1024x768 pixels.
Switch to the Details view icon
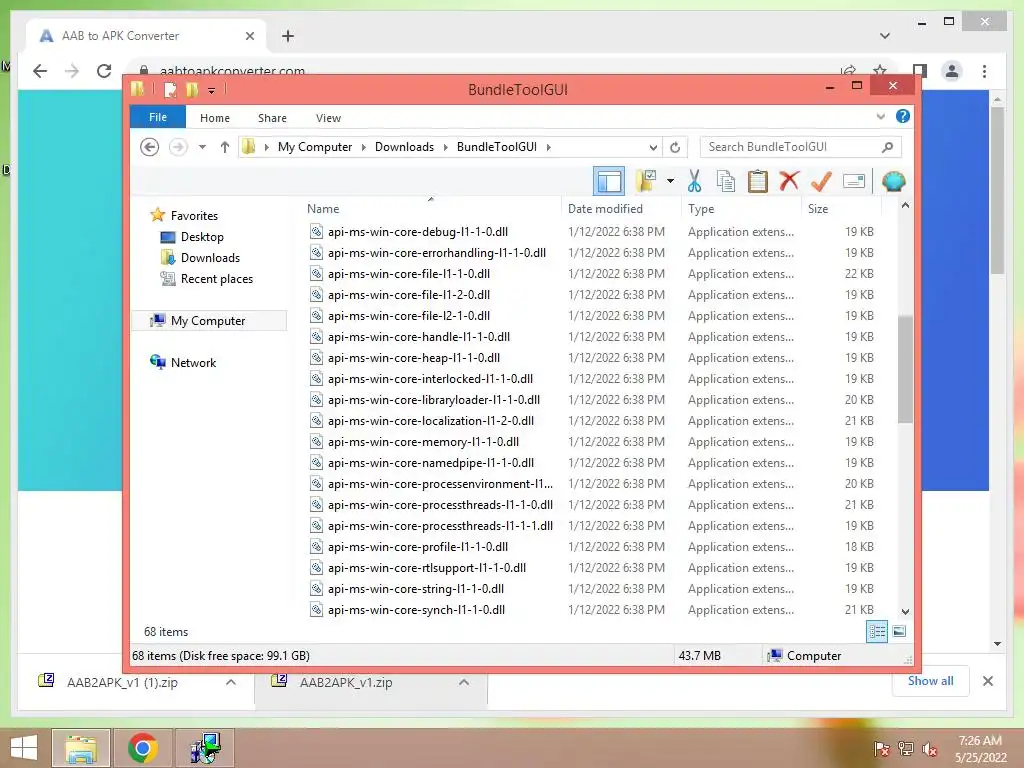(876, 631)
